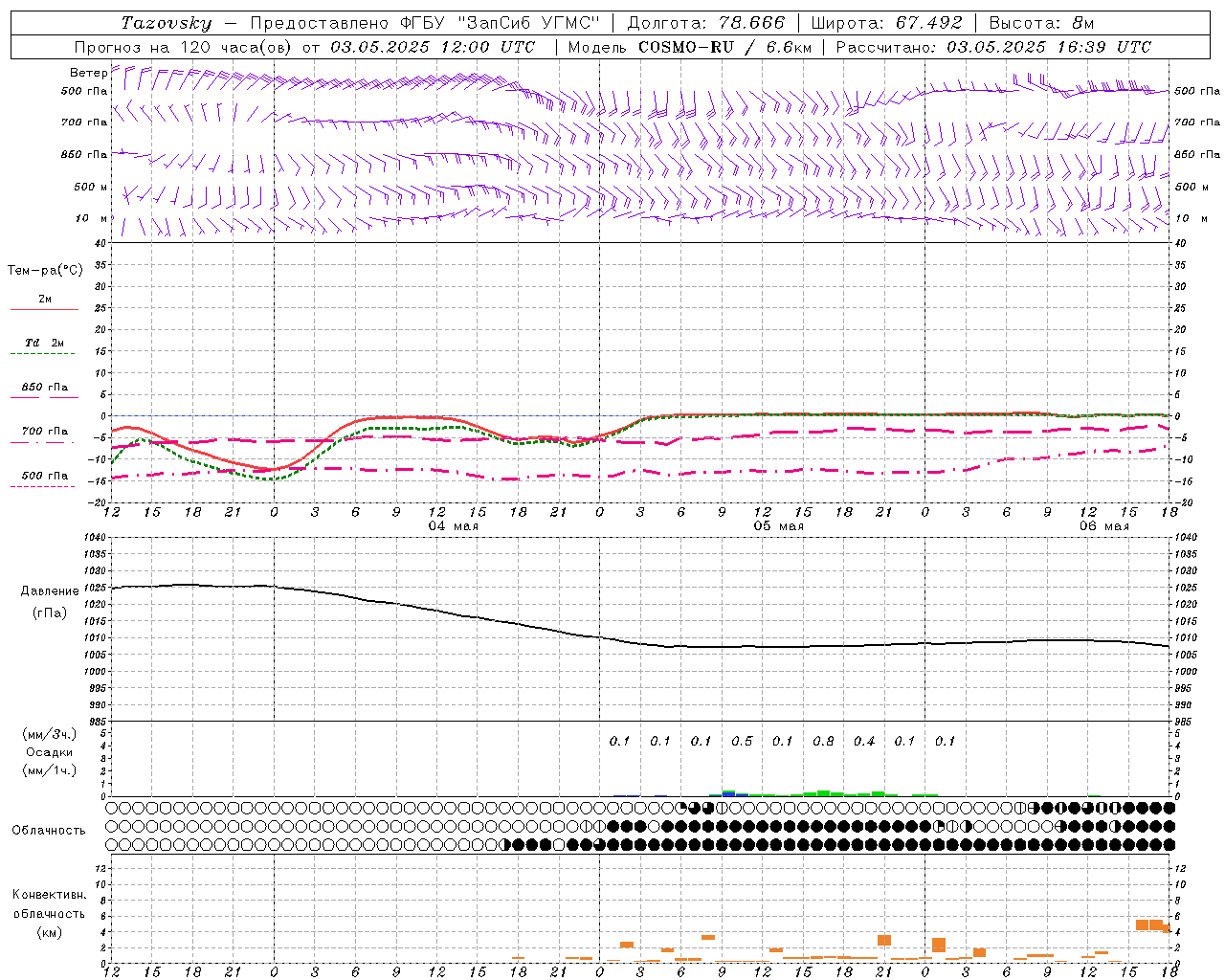The image size is (1225, 980).
Task: Select the Осадки precipitation label
Action: (50, 752)
